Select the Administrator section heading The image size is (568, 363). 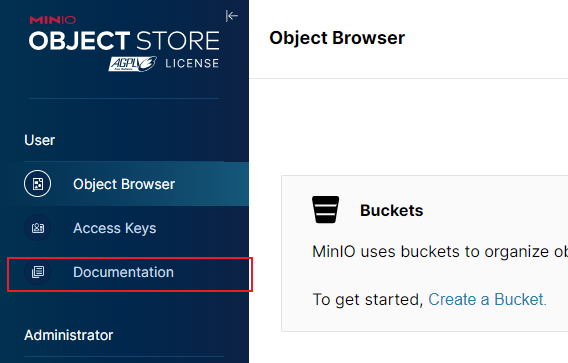[x=68, y=335]
